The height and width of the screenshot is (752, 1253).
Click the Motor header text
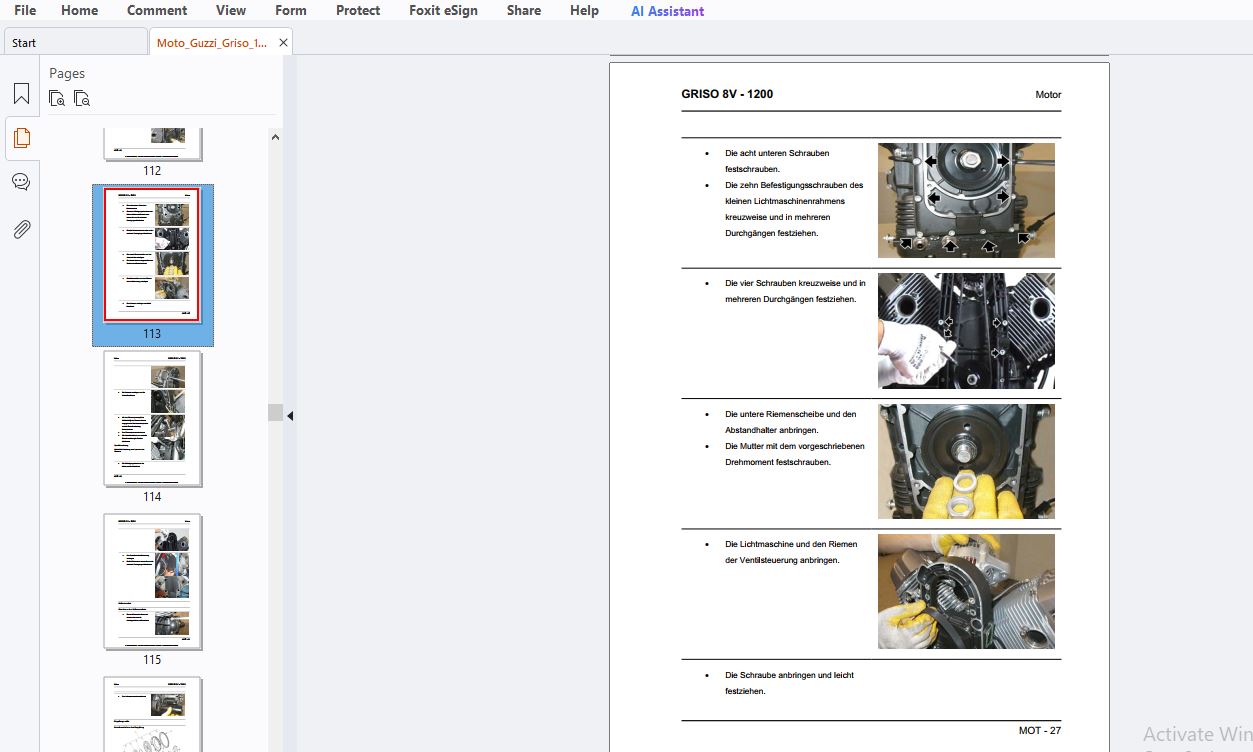(1048, 95)
